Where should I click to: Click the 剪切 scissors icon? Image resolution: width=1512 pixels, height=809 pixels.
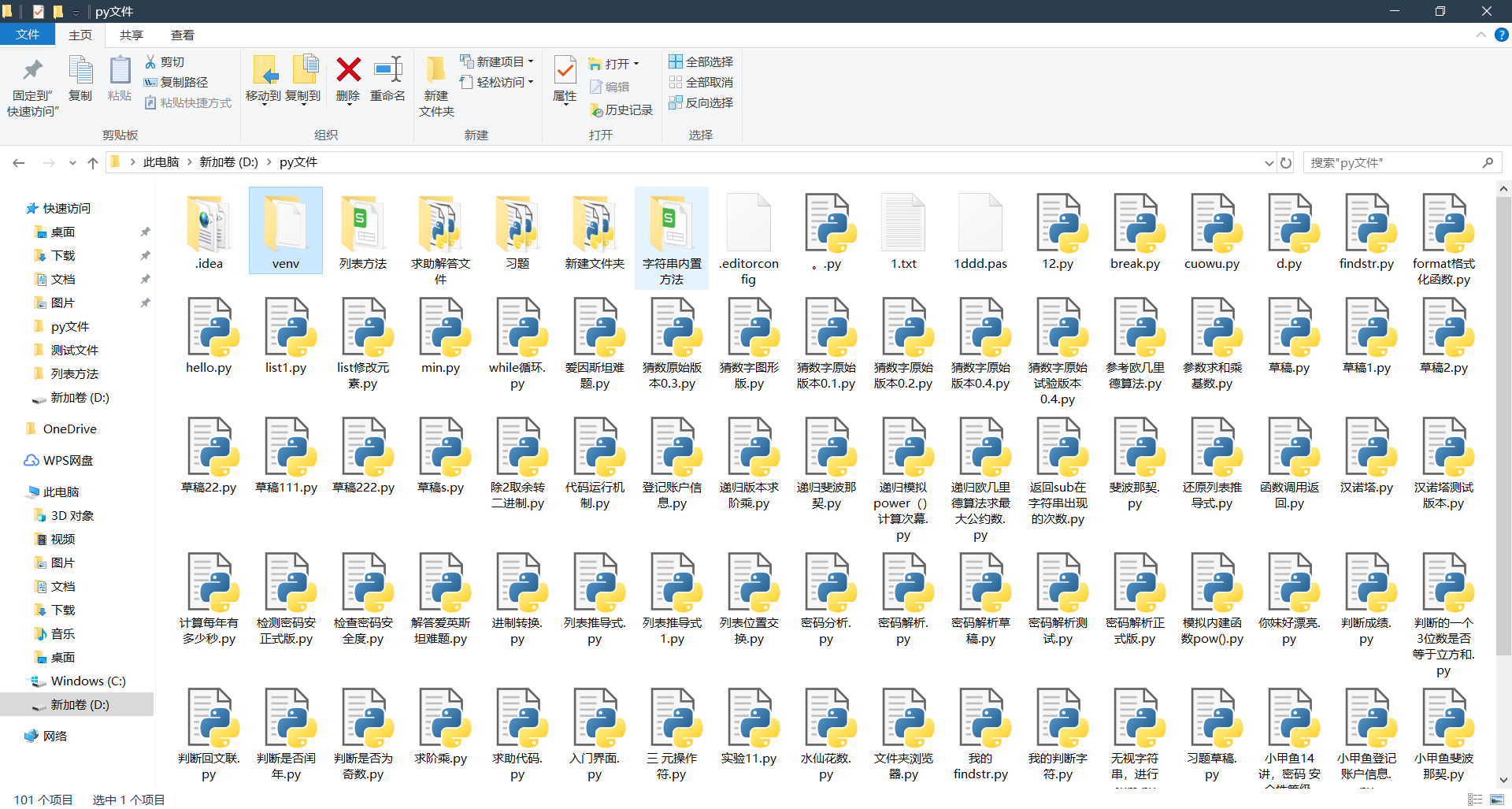click(150, 61)
